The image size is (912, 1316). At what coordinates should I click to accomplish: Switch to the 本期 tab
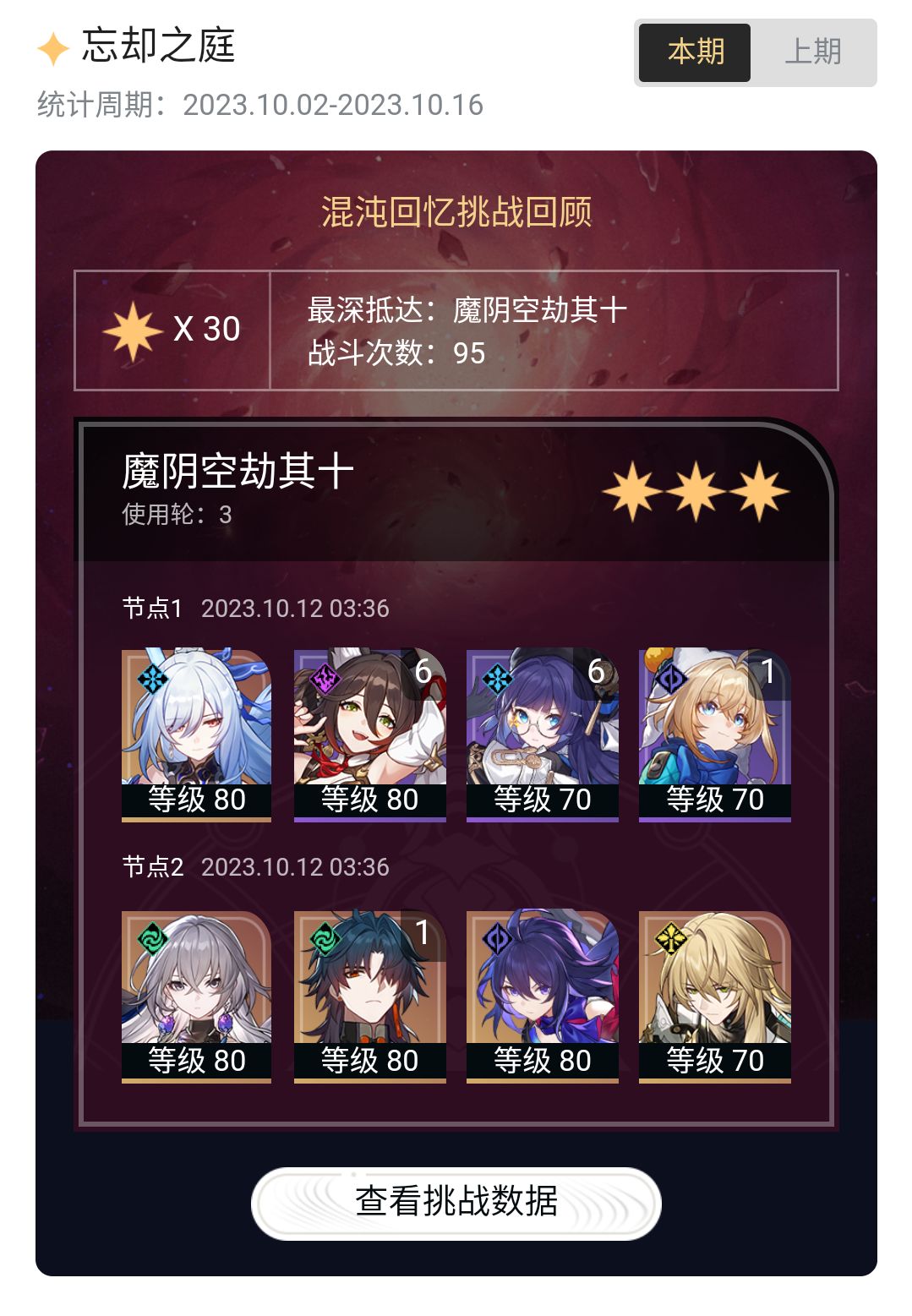[x=695, y=52]
